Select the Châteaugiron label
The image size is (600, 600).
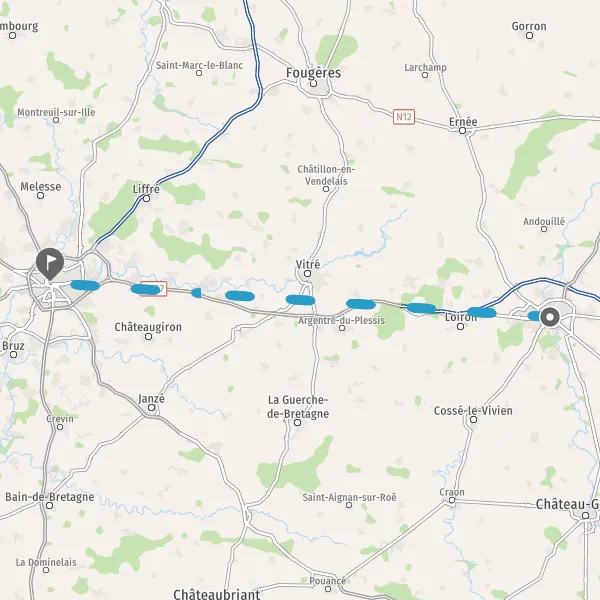[x=148, y=327]
